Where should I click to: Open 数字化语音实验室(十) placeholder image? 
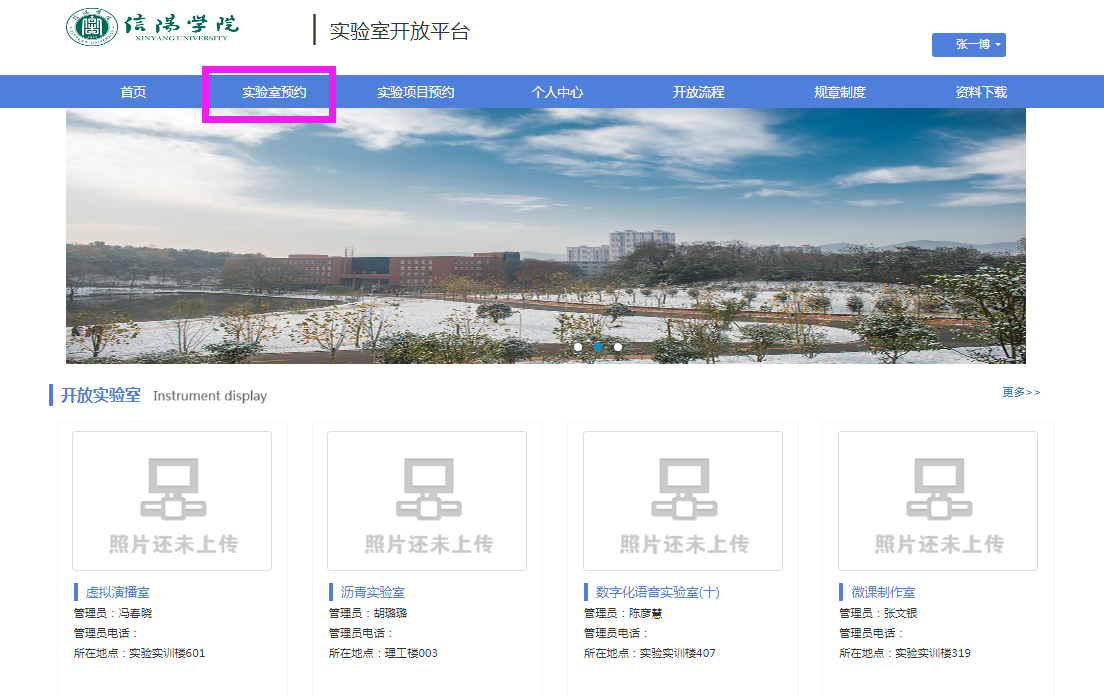pos(682,501)
